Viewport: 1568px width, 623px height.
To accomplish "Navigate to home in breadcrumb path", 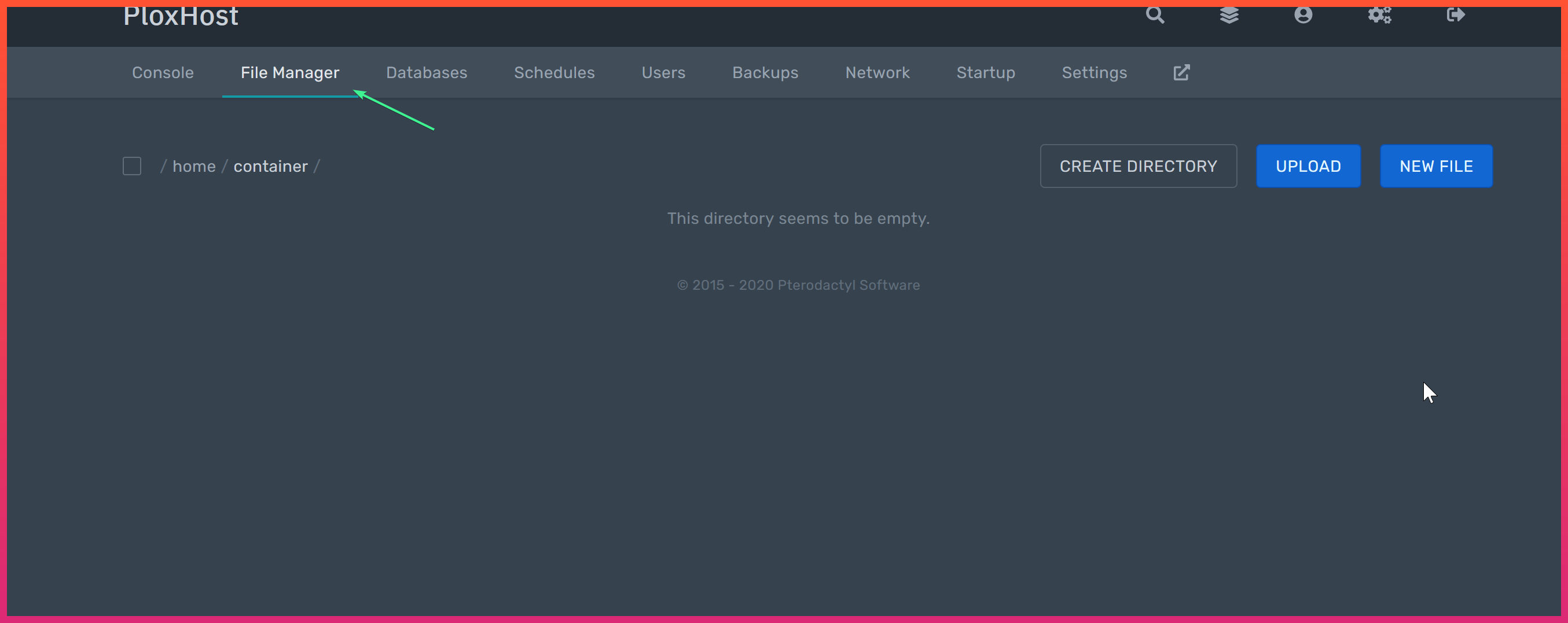I will point(194,166).
